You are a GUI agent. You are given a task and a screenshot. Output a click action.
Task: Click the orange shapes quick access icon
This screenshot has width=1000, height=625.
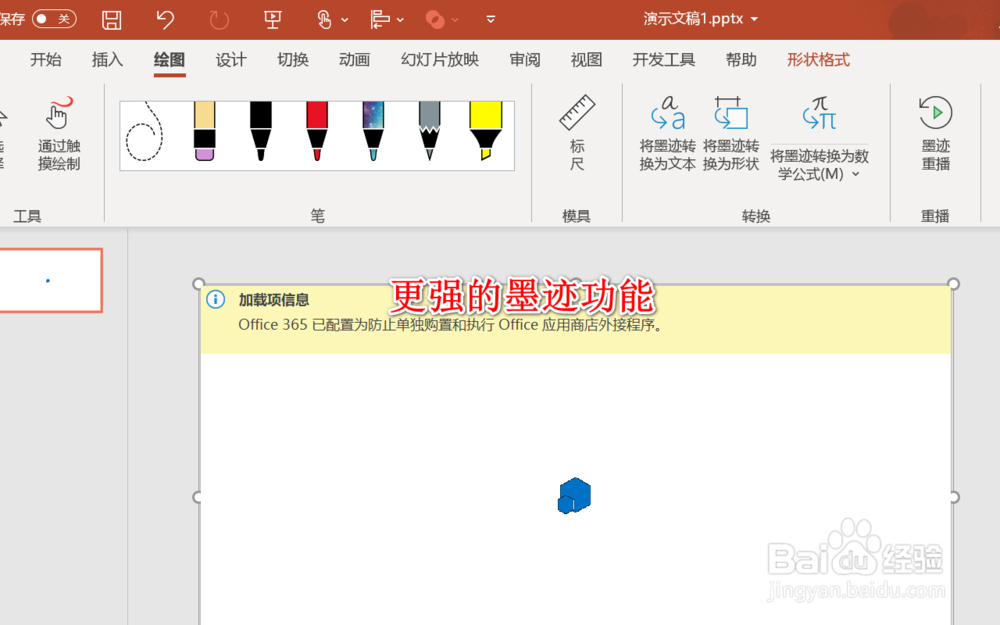[435, 20]
